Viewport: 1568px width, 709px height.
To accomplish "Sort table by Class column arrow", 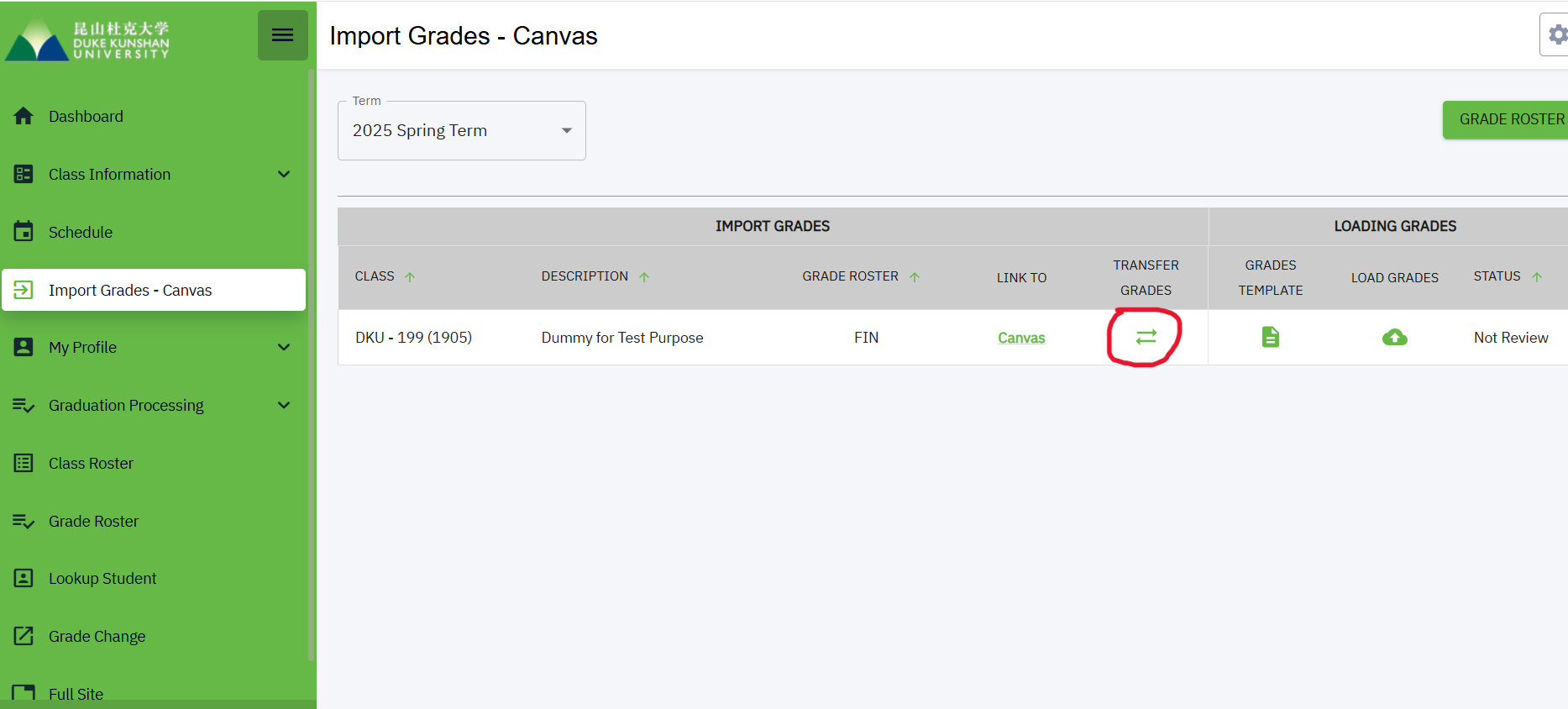I will click(x=410, y=276).
